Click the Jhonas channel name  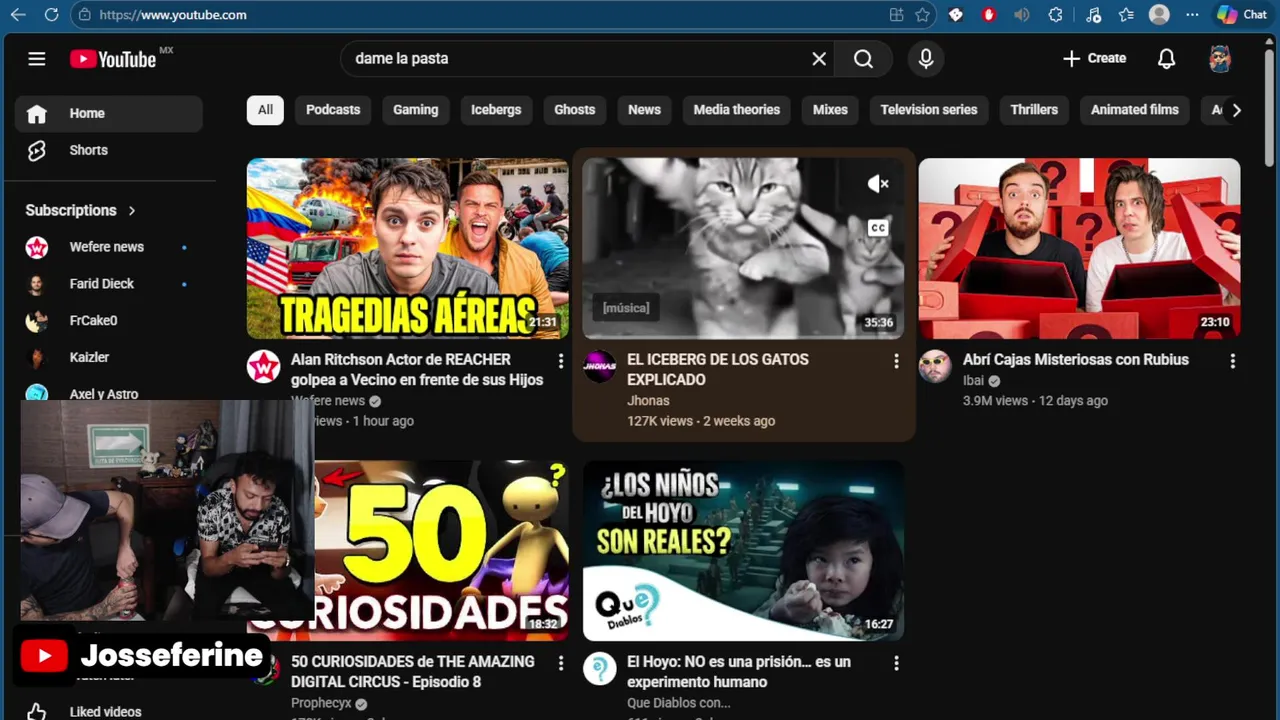(x=648, y=401)
